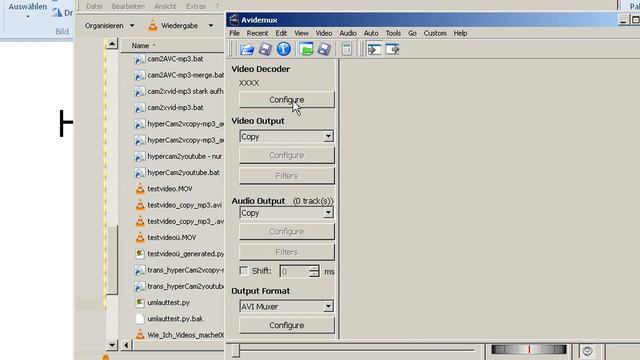Click the icon of cam2AVC-mp3.bat

(139, 59)
